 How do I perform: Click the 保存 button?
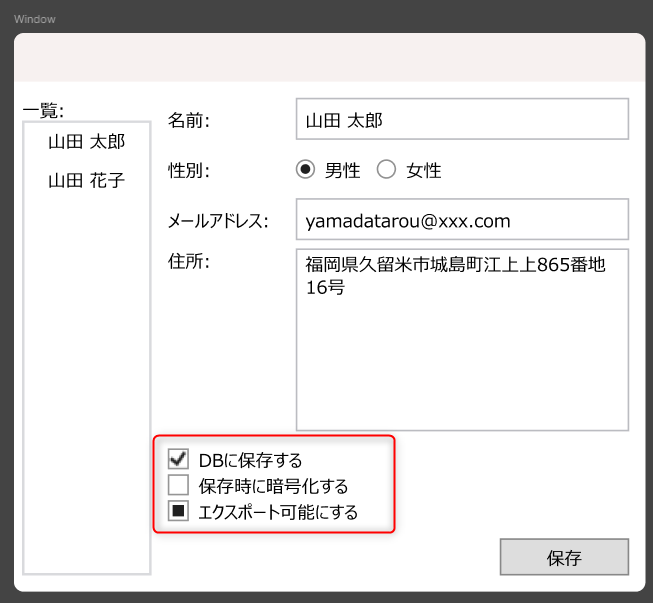pyautogui.click(x=564, y=557)
